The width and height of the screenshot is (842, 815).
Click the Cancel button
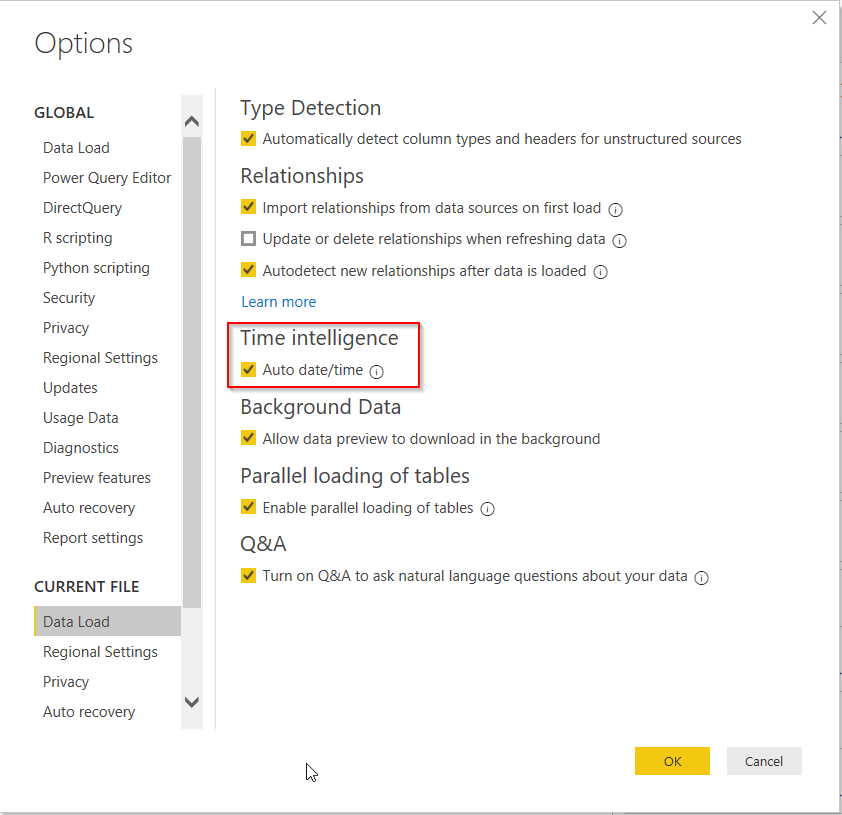coord(764,761)
